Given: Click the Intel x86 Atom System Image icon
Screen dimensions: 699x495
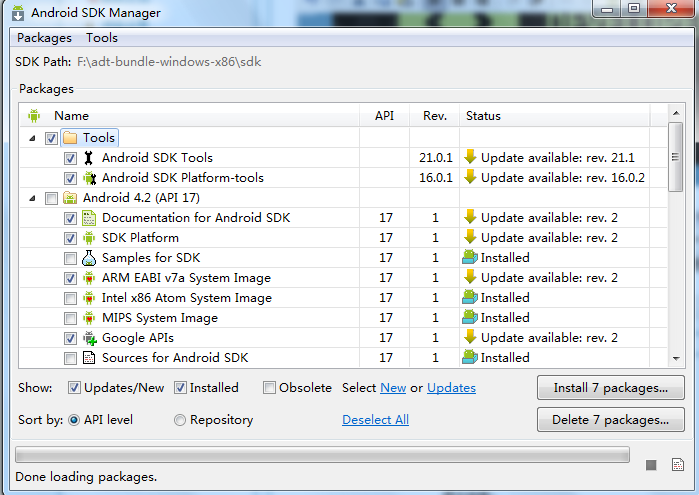Looking at the screenshot, I should (88, 298).
